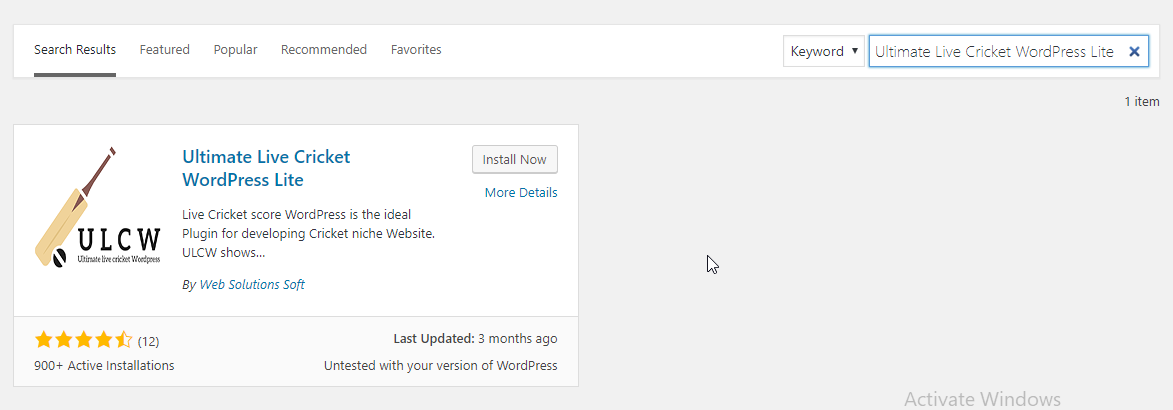Clear search with the X icon
Screen dimensions: 1173x410
tap(1134, 52)
